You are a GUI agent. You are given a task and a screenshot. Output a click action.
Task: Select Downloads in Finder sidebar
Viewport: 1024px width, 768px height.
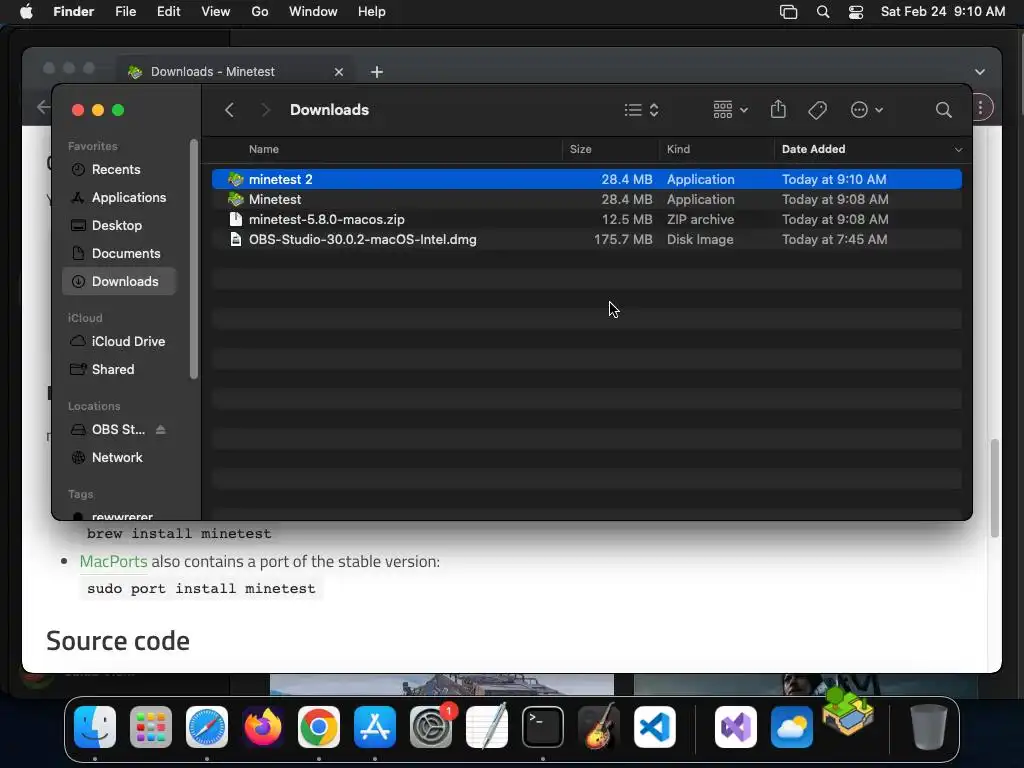pyautogui.click(x=119, y=281)
